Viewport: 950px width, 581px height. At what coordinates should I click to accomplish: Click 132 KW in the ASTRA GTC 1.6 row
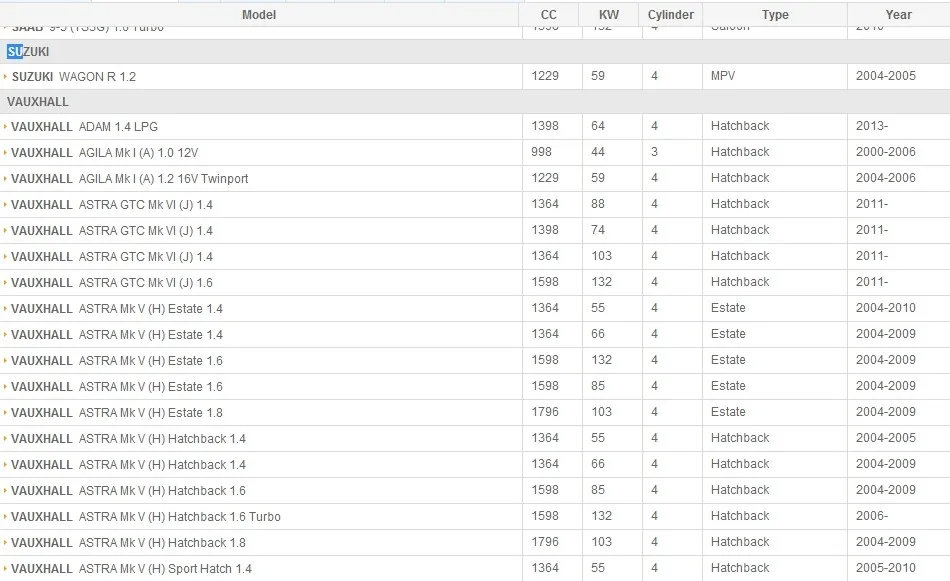(602, 282)
